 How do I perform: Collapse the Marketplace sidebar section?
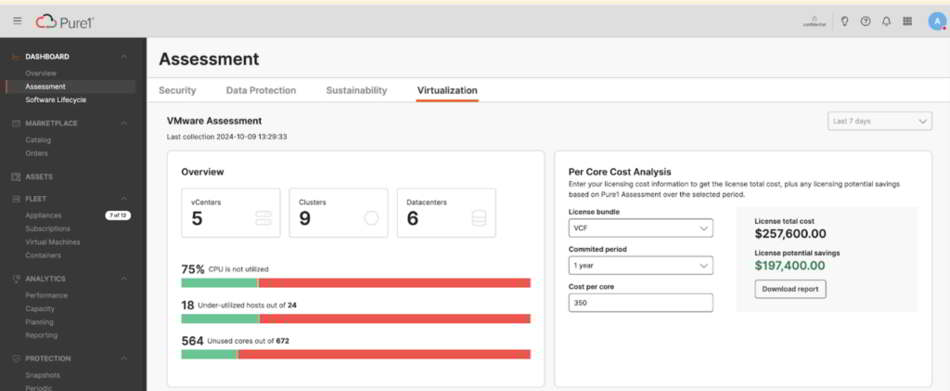(124, 123)
